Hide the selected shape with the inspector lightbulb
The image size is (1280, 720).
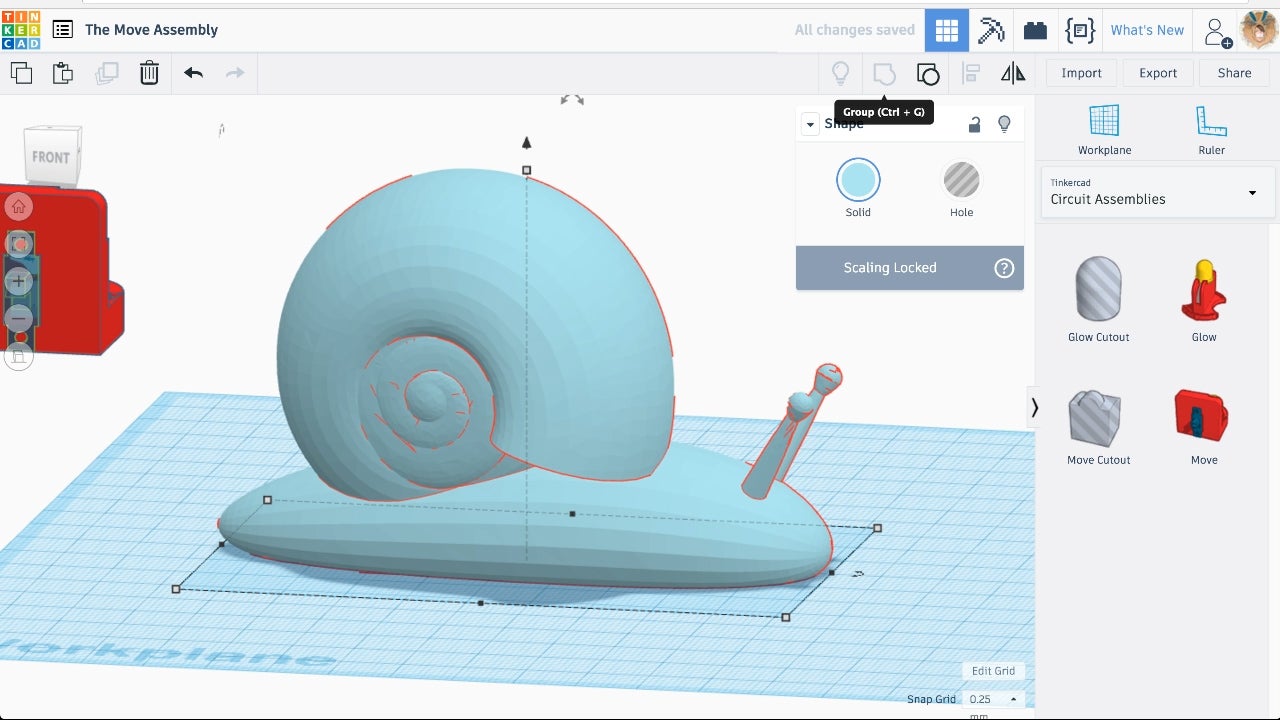coord(1004,124)
